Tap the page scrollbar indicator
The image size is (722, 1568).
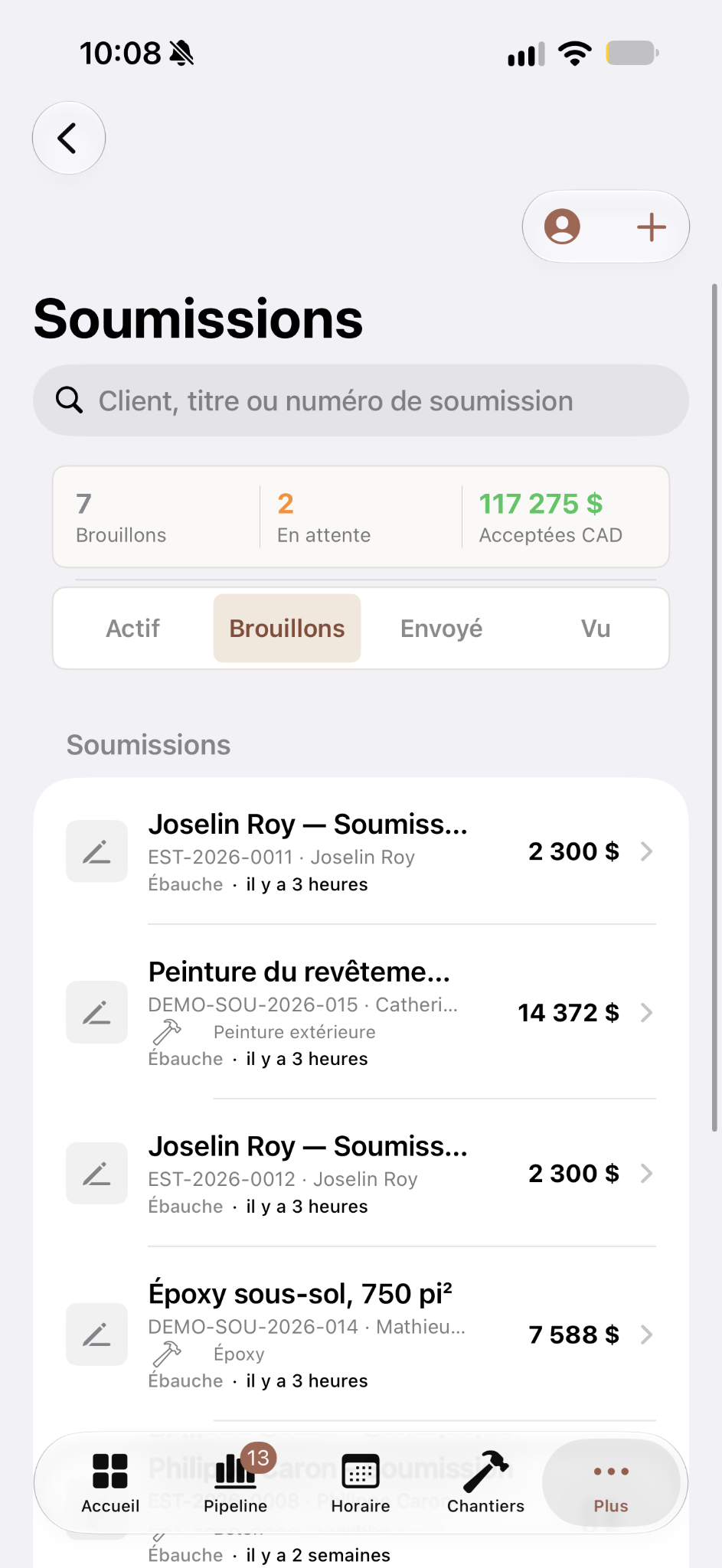[x=714, y=707]
